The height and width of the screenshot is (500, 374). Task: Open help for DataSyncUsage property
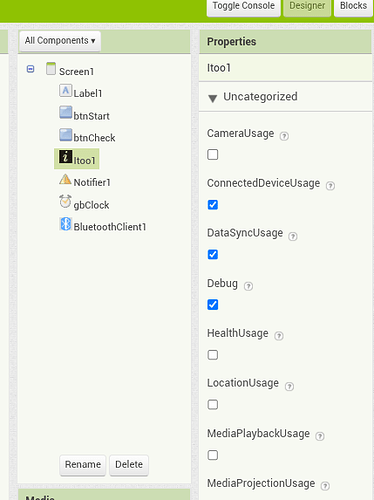click(293, 236)
